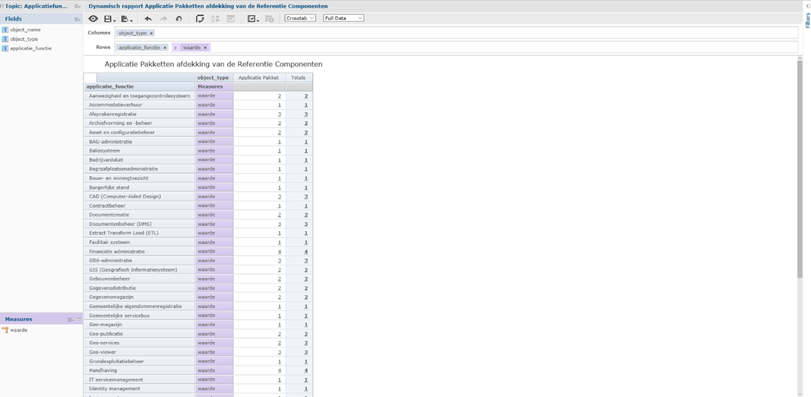Click the eye display mode icon
811x397 pixels.
click(x=93, y=19)
